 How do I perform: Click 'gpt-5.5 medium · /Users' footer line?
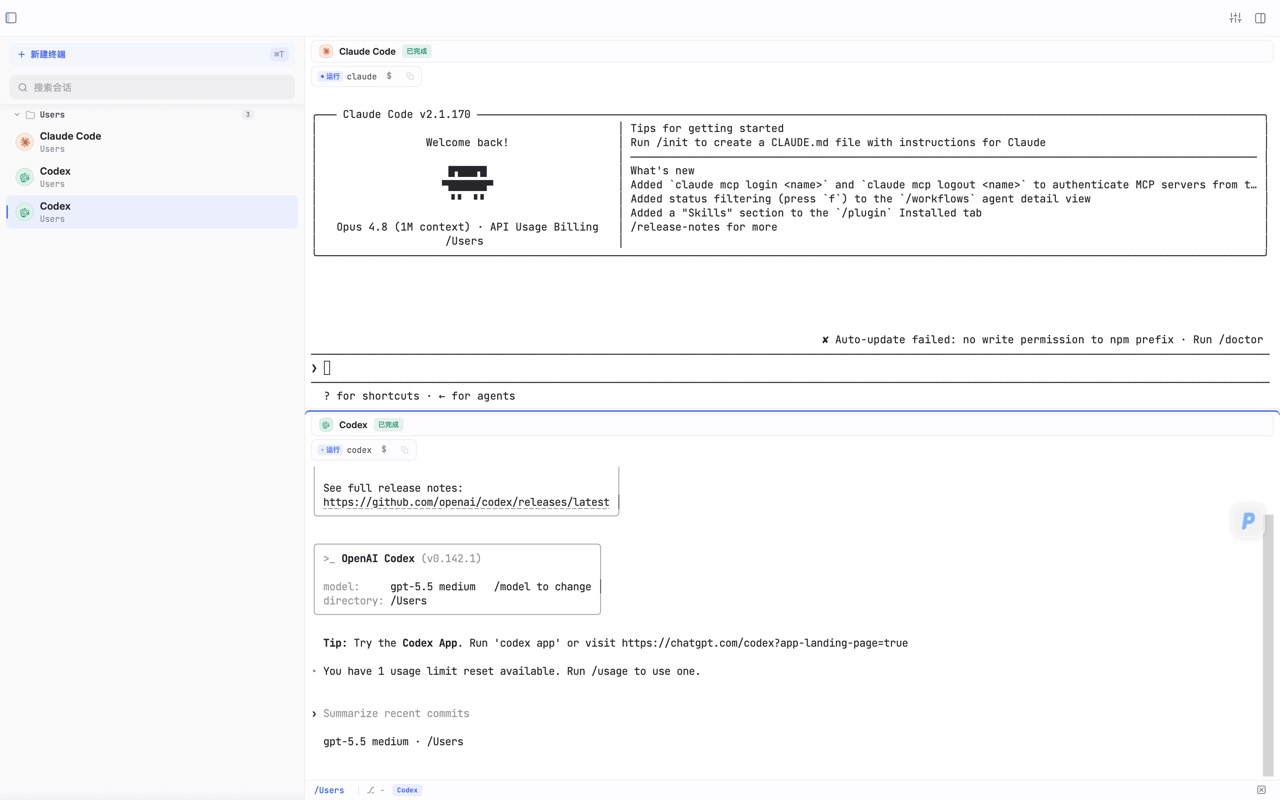[x=393, y=742]
